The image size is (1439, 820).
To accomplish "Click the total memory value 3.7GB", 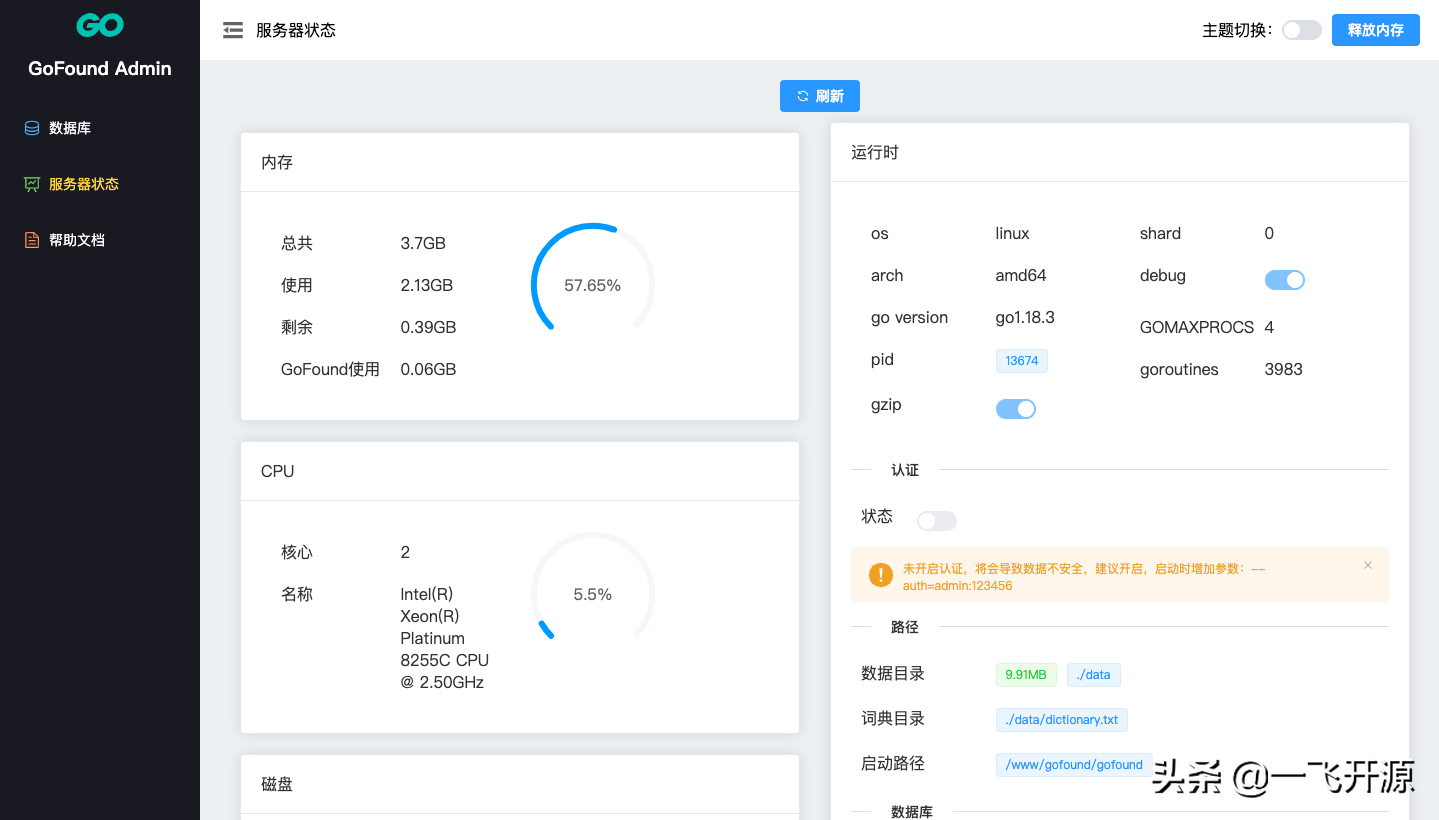I will pos(423,243).
